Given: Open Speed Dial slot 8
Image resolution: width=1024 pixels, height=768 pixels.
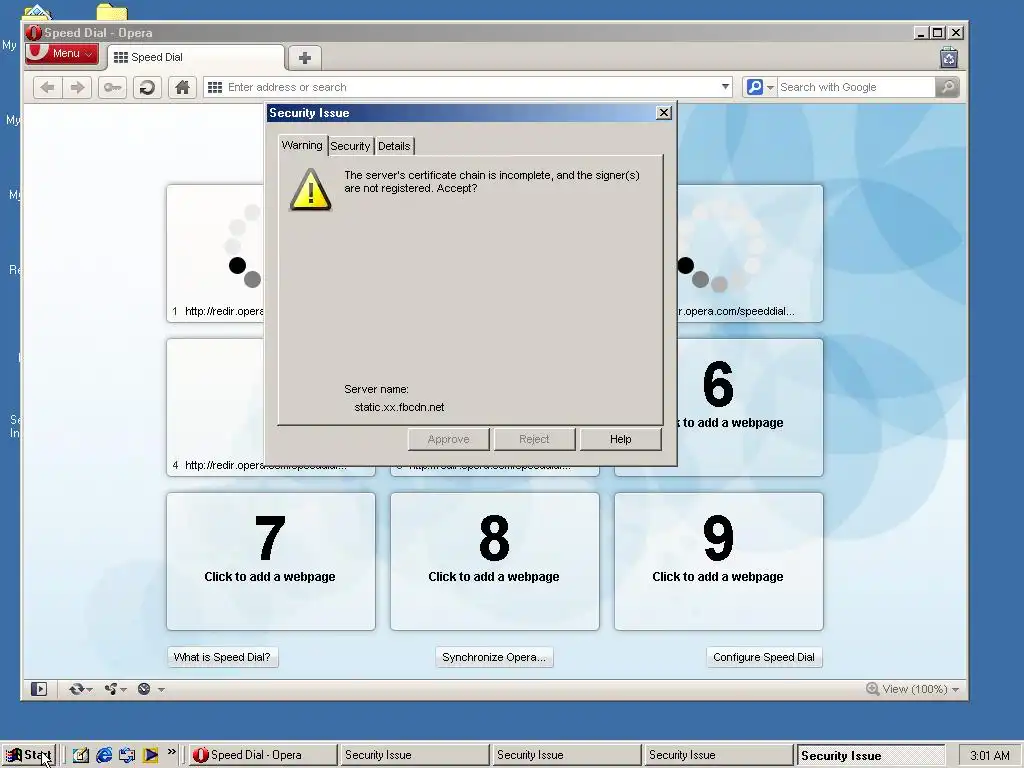Looking at the screenshot, I should point(494,562).
